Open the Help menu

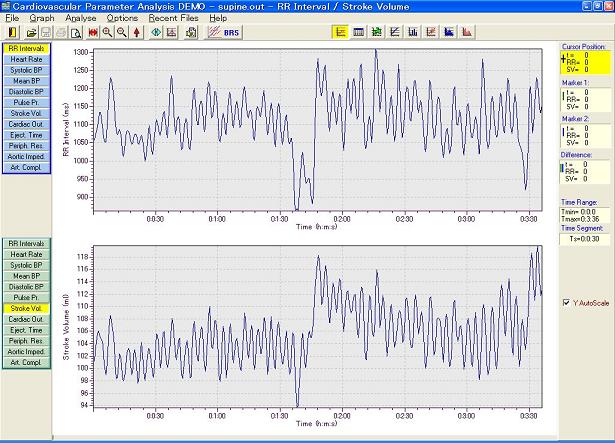(218, 18)
